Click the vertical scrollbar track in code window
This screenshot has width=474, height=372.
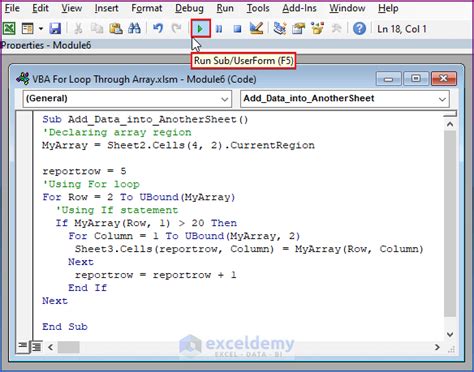pos(450,223)
